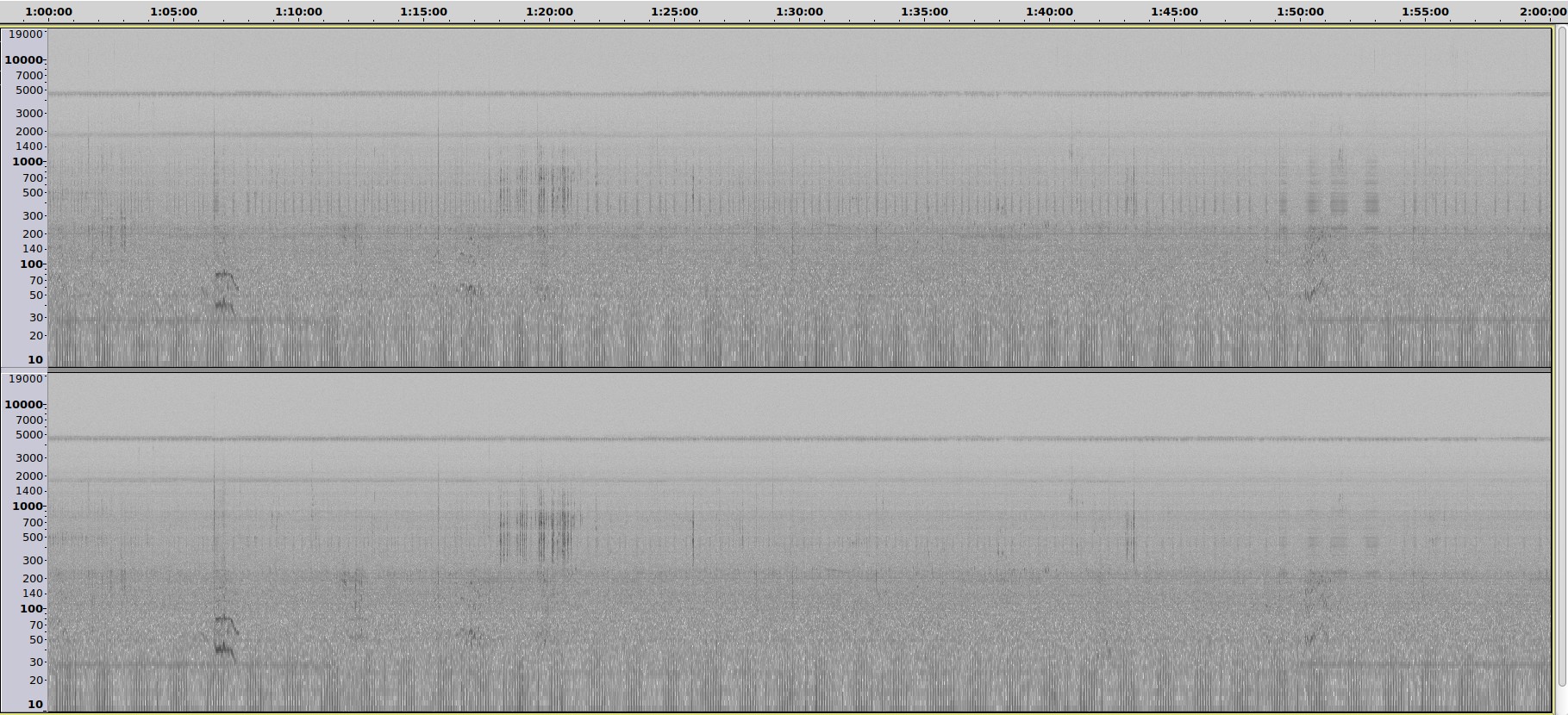This screenshot has width=1568, height=715.
Task: Click the 1:15:00 timeline label
Action: tap(423, 12)
